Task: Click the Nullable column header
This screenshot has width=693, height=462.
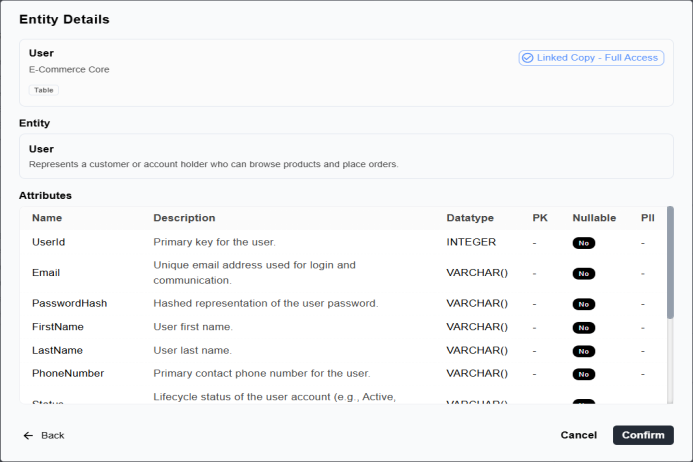Action: [594, 218]
